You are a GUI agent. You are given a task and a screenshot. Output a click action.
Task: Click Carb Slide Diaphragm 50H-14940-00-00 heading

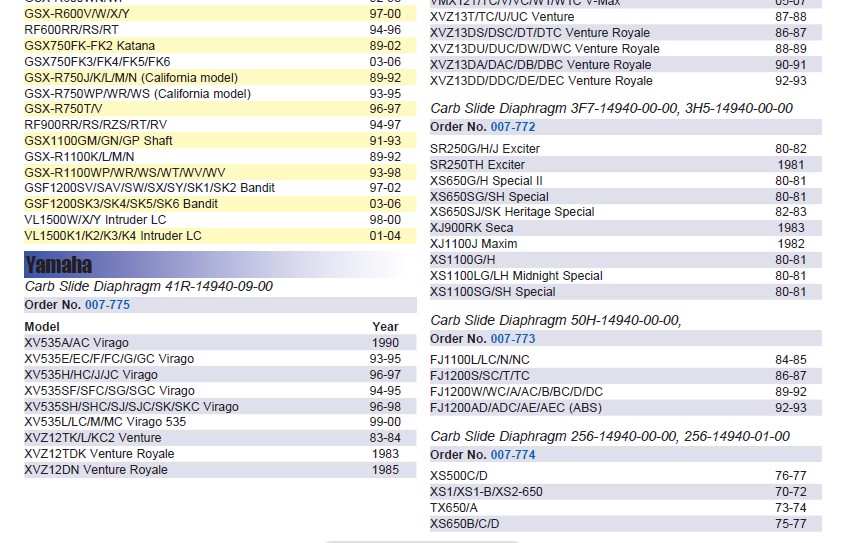click(x=555, y=320)
